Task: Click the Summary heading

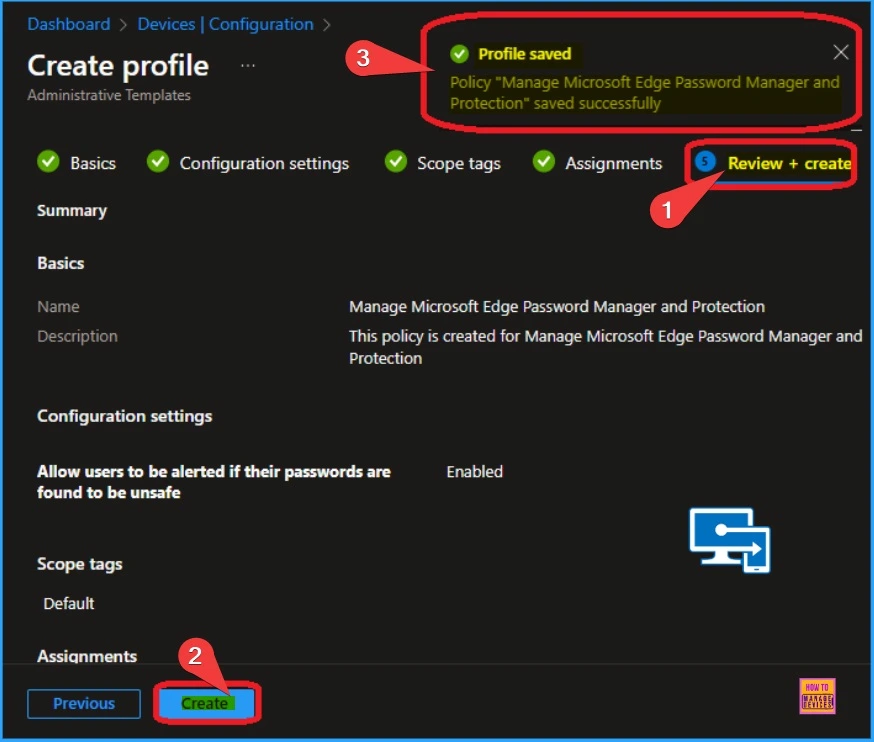Action: (x=72, y=211)
